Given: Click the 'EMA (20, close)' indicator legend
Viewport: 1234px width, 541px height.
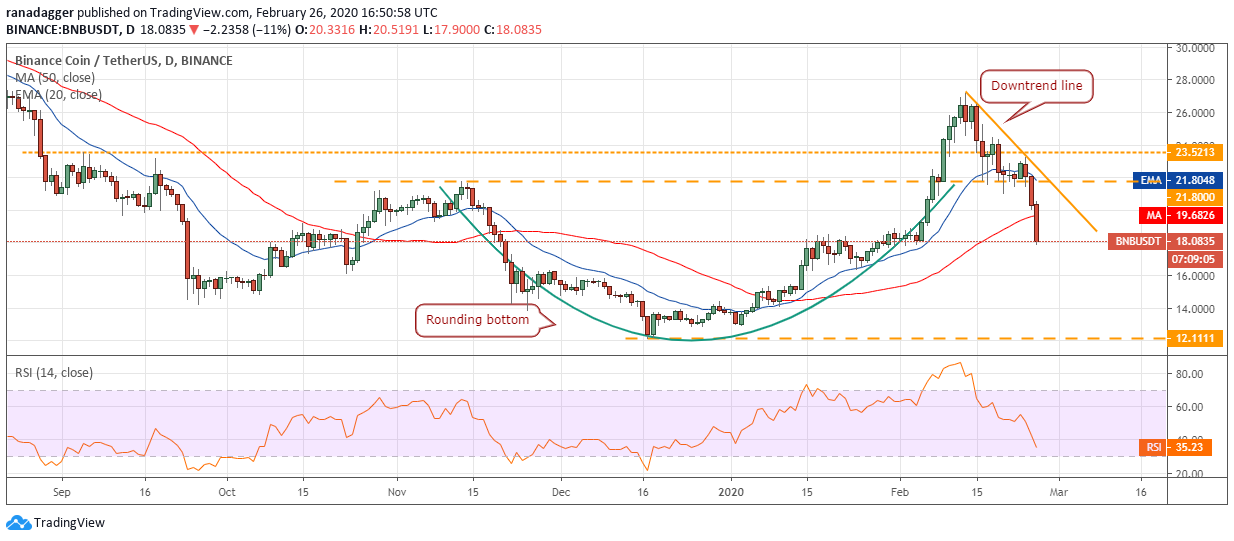Looking at the screenshot, I should click(57, 95).
